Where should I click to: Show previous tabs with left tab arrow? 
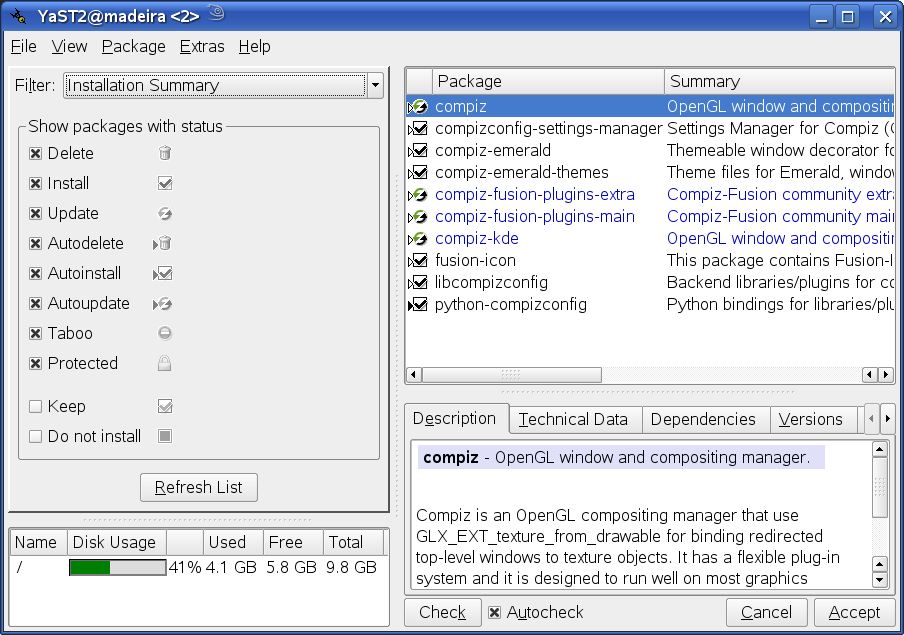click(x=871, y=419)
